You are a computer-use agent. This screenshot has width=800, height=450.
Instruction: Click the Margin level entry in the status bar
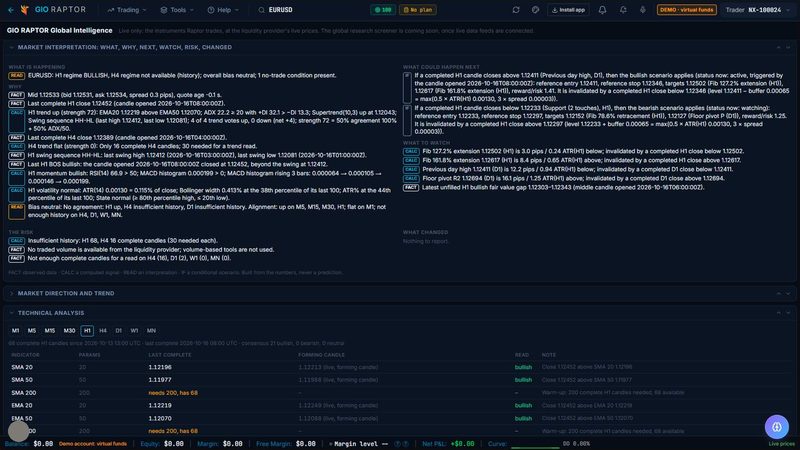[x=358, y=444]
